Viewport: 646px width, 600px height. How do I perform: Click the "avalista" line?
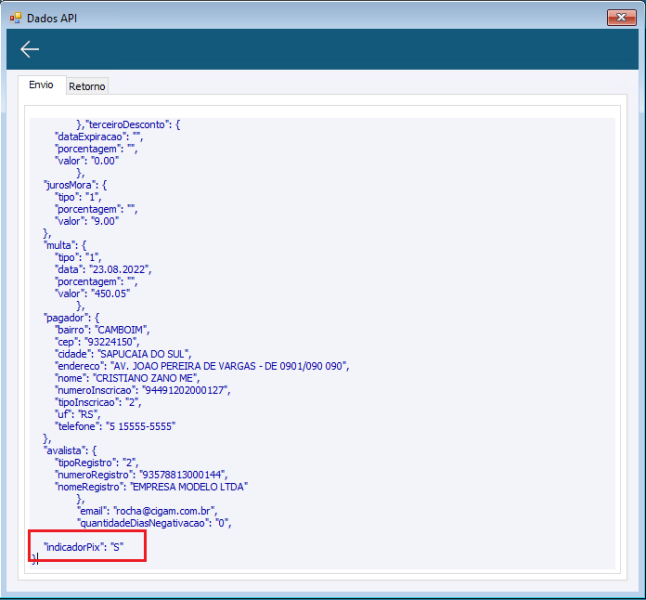point(70,450)
